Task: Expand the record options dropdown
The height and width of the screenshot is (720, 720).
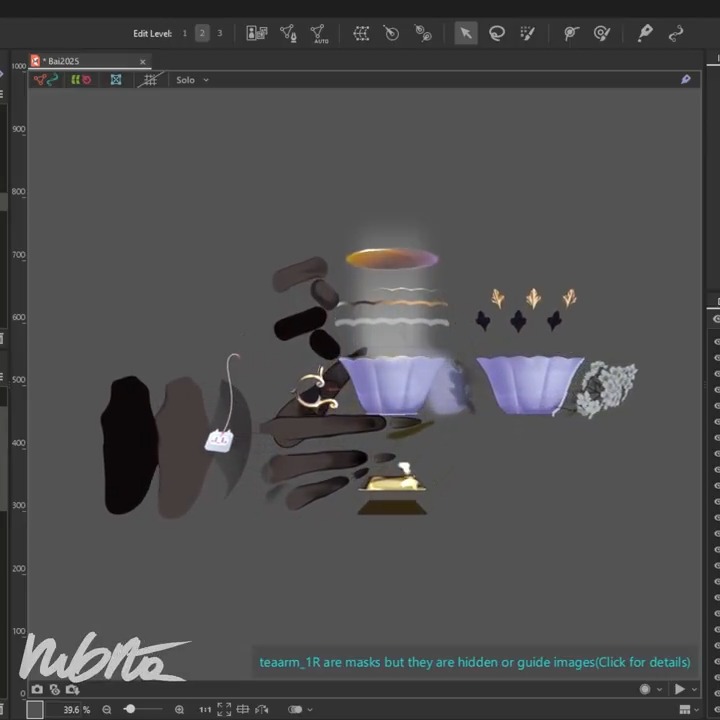Action: [x=659, y=689]
